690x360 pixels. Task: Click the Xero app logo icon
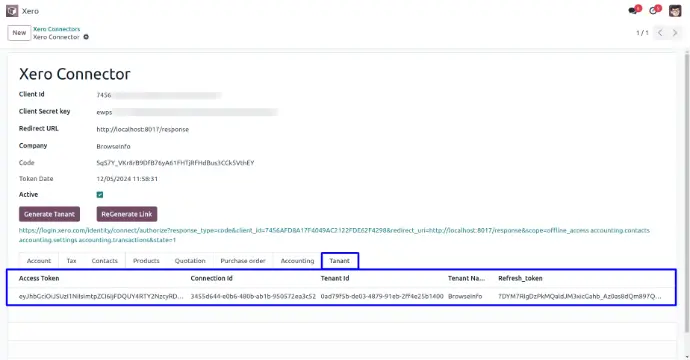12,11
